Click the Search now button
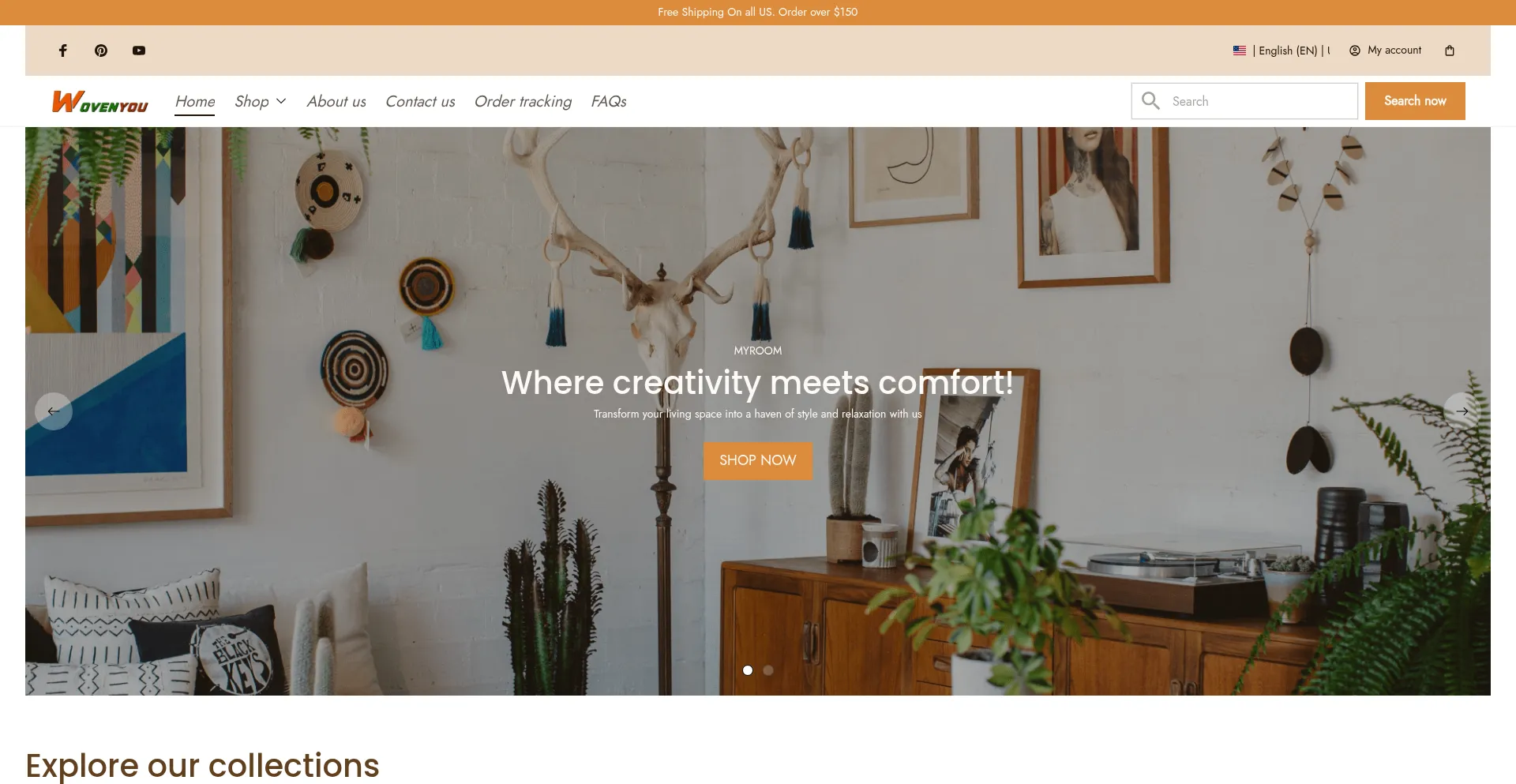 [1415, 101]
